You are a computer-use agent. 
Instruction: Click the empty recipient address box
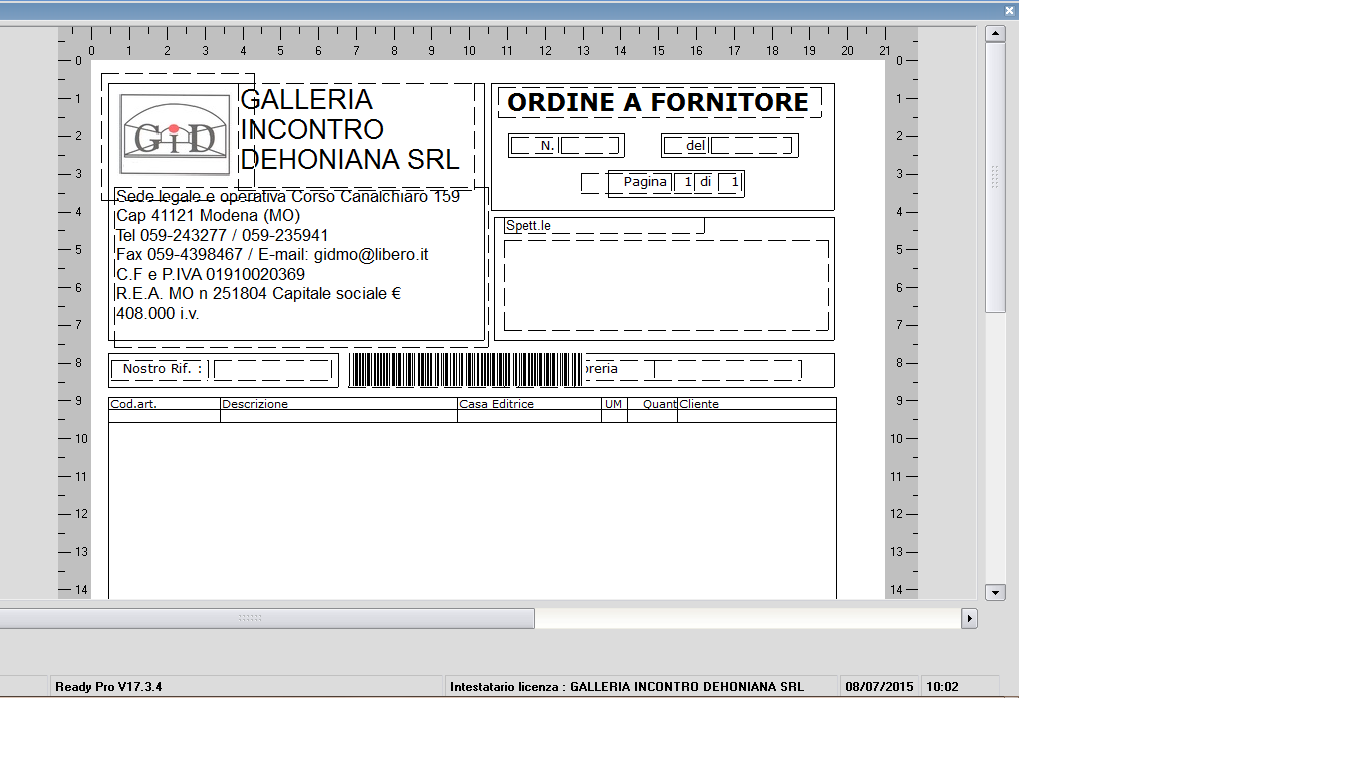click(666, 285)
